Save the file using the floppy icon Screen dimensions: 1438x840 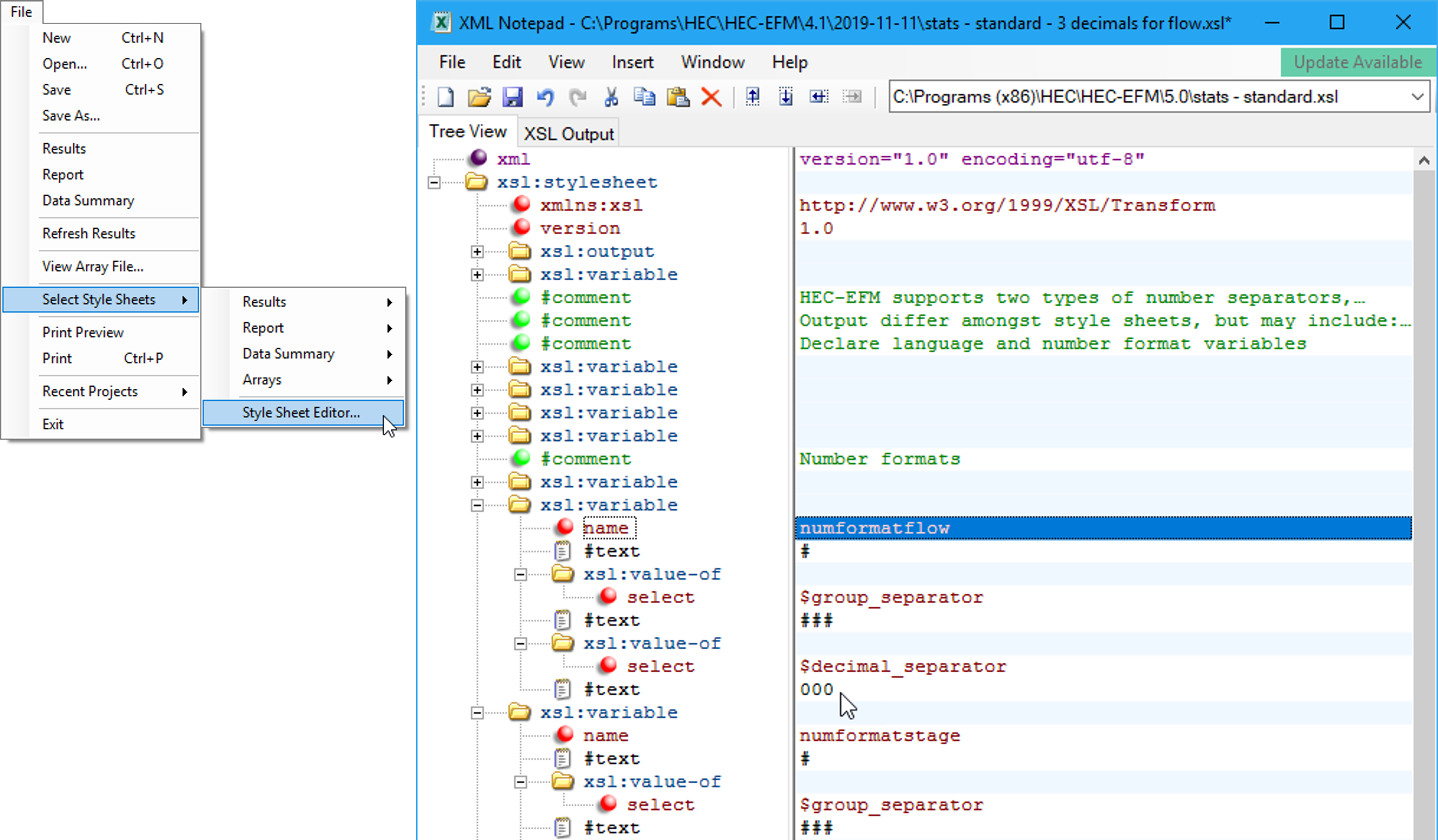(512, 97)
